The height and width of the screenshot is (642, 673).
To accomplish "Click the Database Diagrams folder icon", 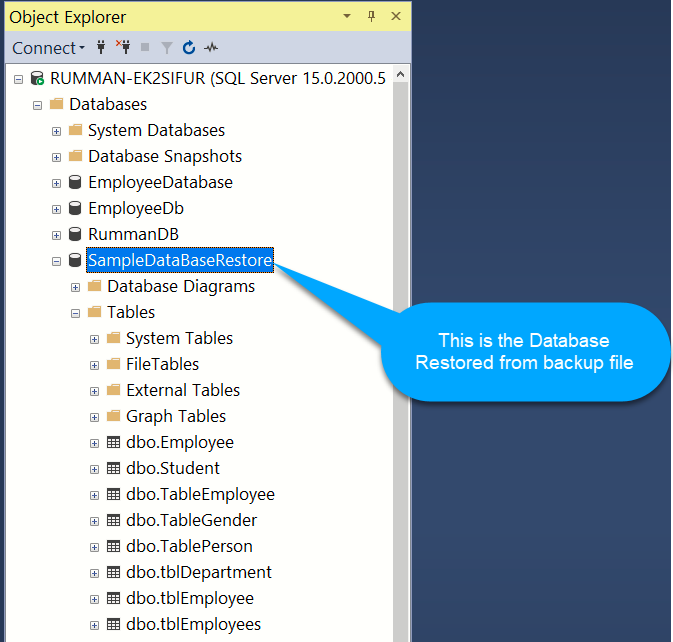I will point(94,285).
